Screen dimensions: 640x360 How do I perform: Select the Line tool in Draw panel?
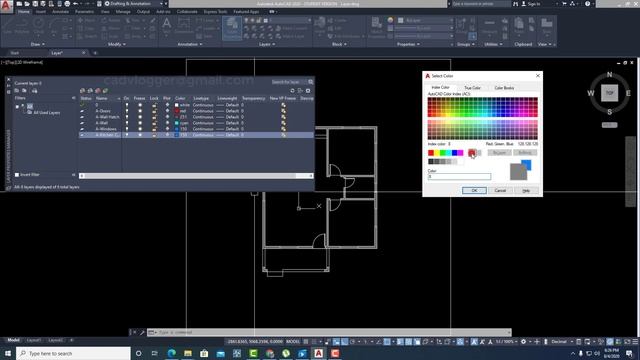point(8,25)
